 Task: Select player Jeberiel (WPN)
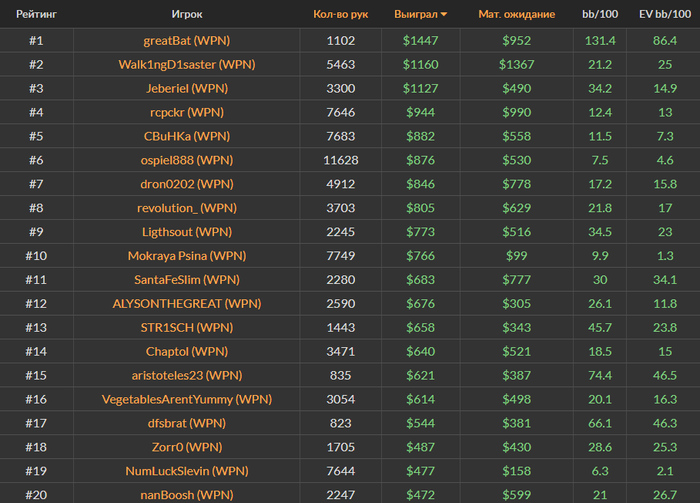[187, 88]
